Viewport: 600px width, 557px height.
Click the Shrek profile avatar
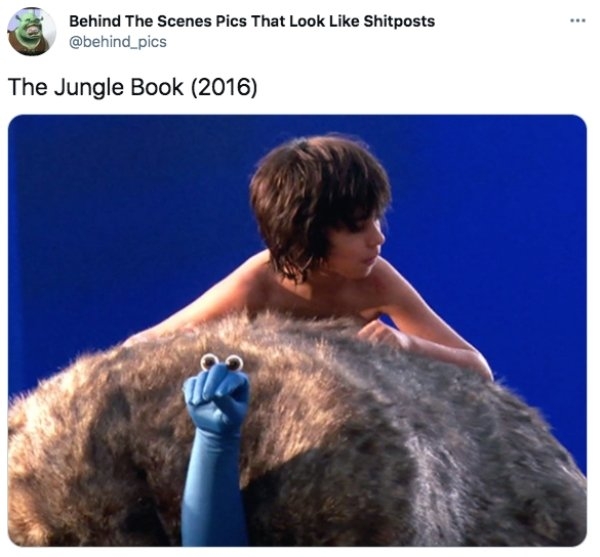click(31, 31)
